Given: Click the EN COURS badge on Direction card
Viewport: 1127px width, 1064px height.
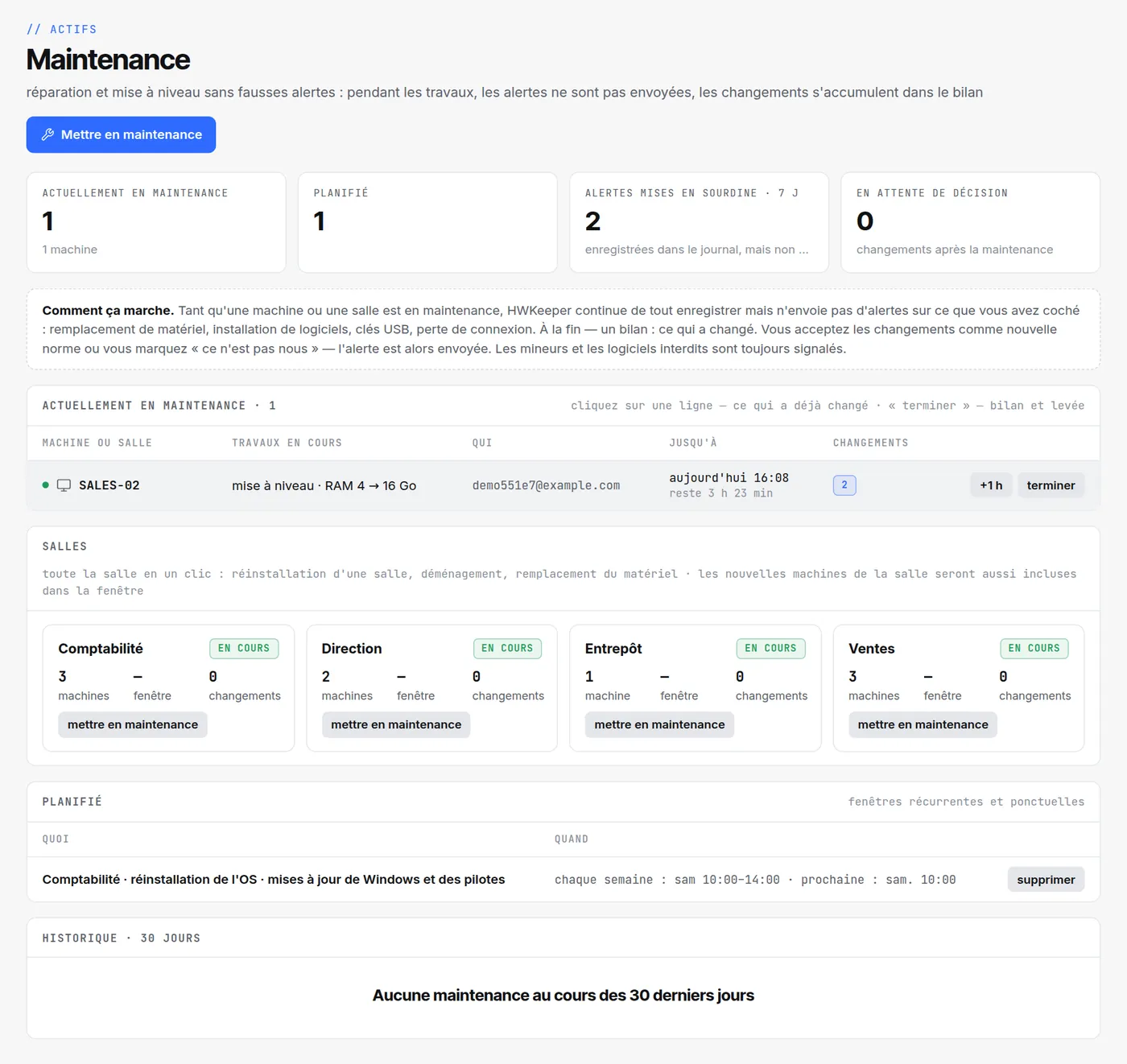Looking at the screenshot, I should click(x=507, y=649).
